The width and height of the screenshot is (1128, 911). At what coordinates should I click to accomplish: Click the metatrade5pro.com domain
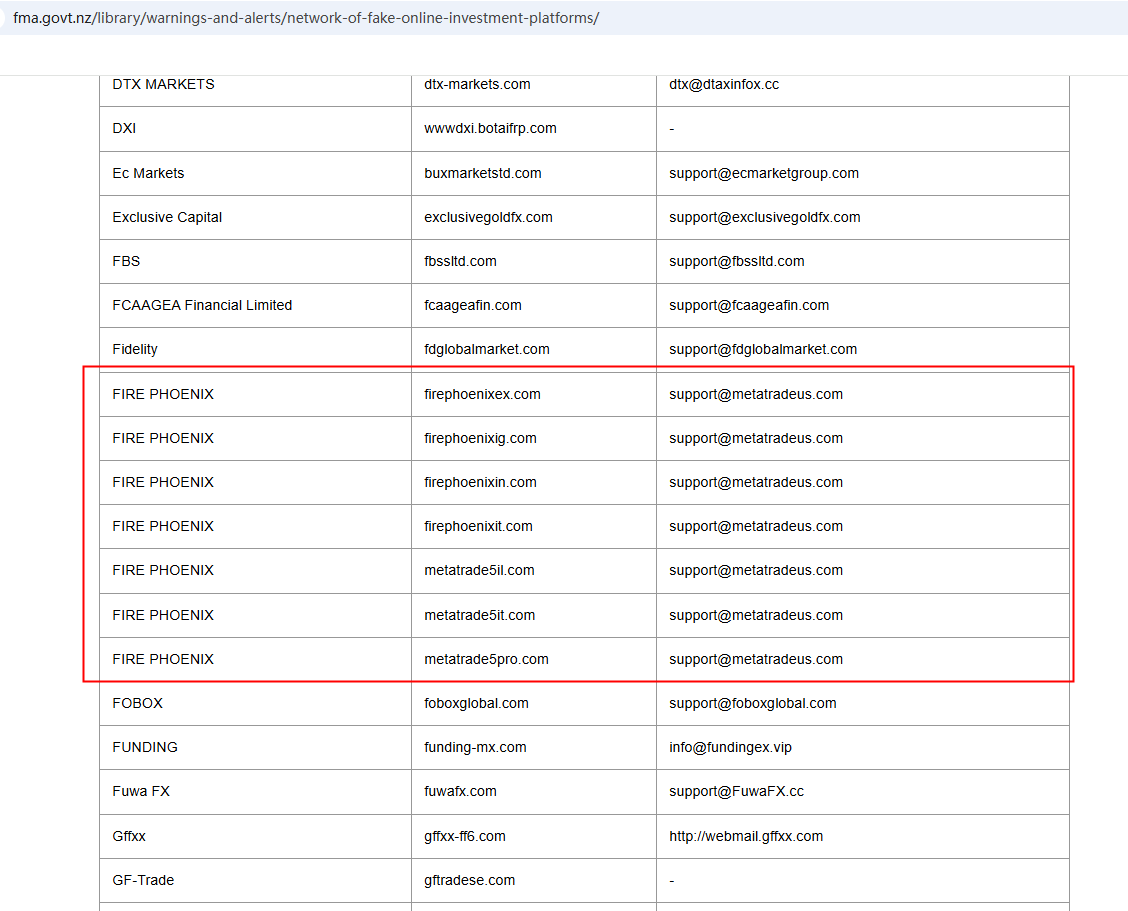pyautogui.click(x=486, y=659)
